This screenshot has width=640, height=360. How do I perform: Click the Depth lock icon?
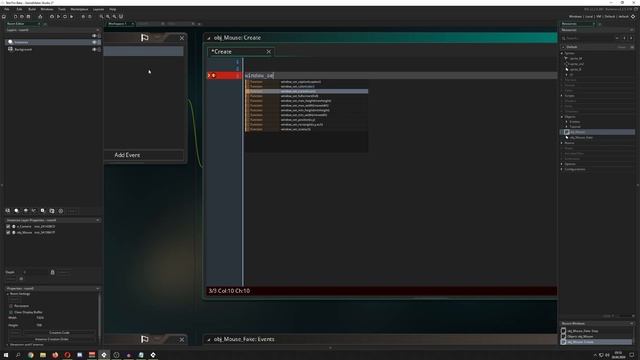(52, 272)
